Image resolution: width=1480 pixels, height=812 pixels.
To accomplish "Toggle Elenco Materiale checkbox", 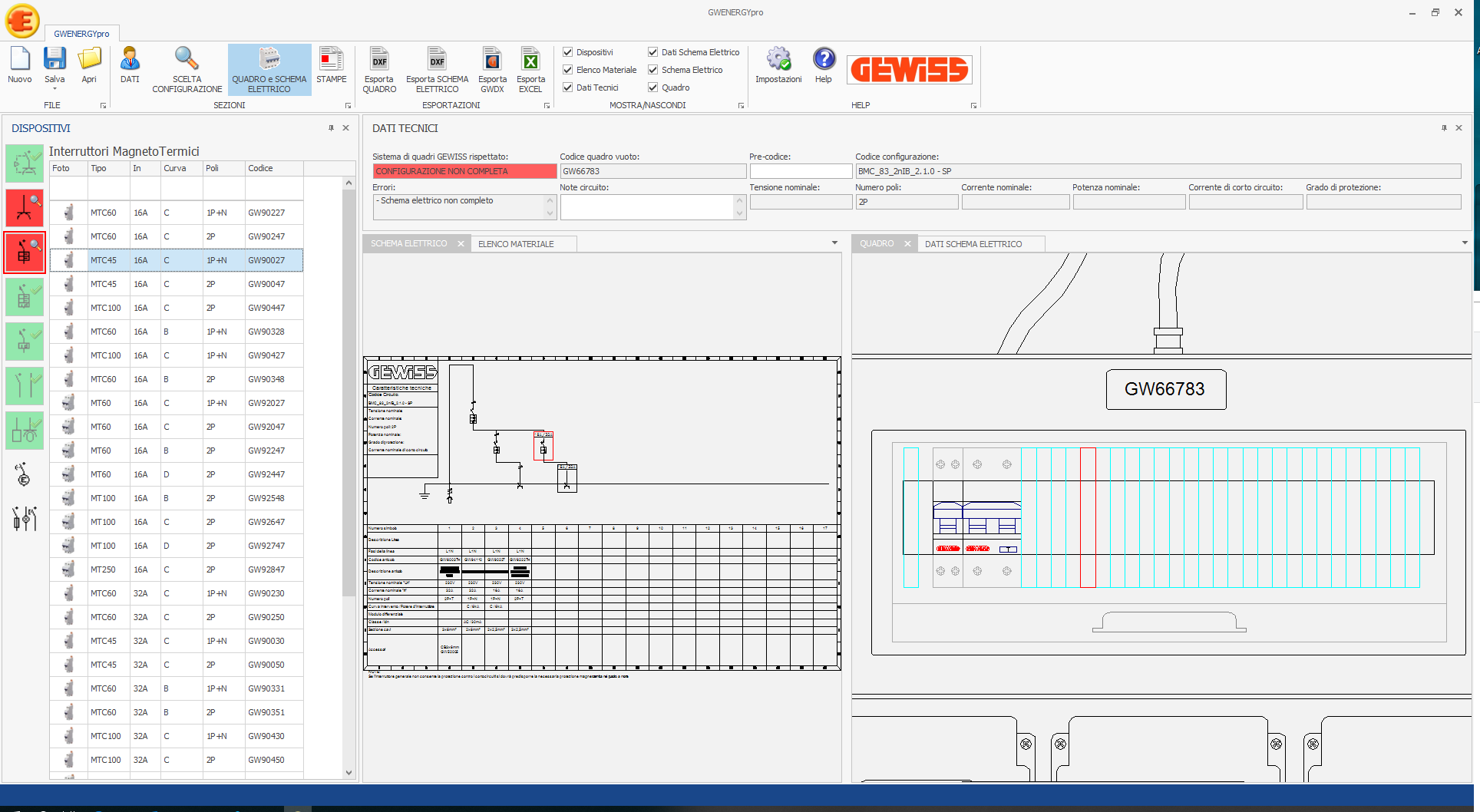I will click(568, 70).
